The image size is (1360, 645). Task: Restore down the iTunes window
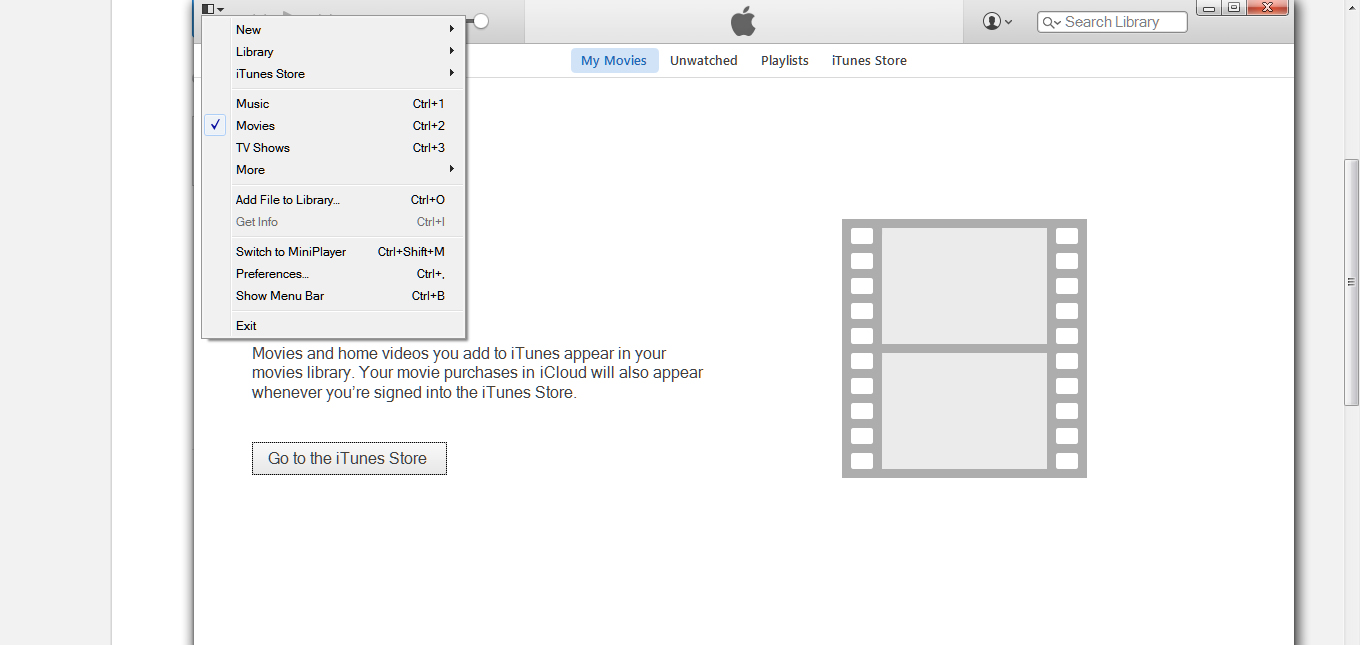1234,8
